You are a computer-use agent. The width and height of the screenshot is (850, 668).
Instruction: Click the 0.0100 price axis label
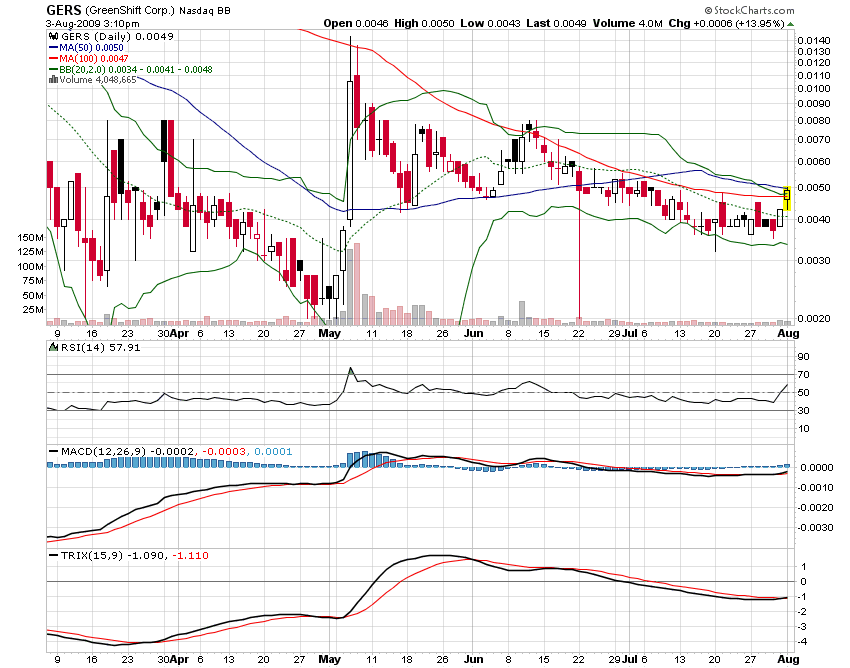[x=814, y=88]
